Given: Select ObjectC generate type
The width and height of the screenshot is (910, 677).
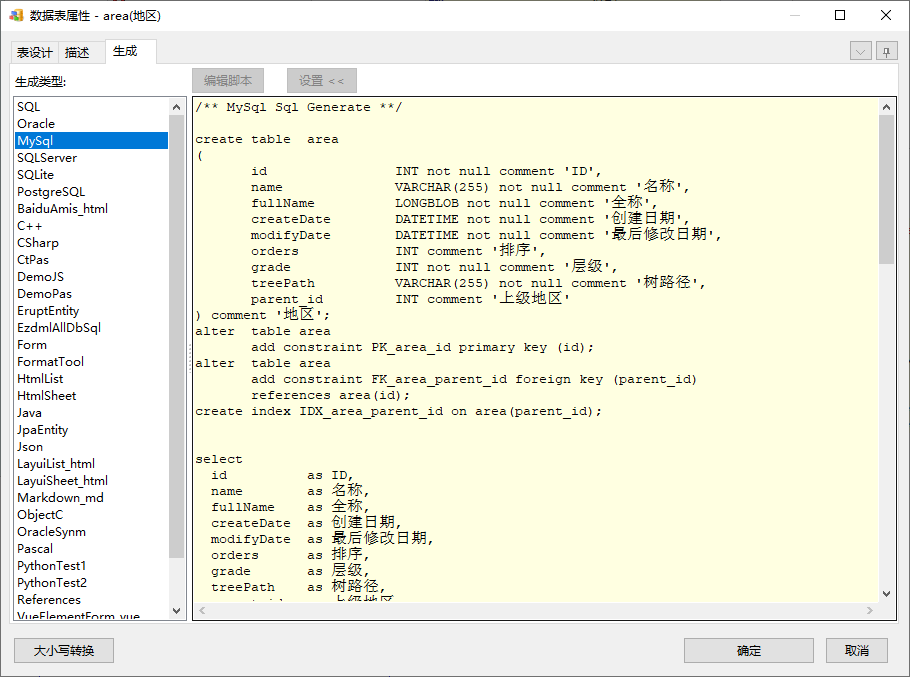Looking at the screenshot, I should pos(91,515).
